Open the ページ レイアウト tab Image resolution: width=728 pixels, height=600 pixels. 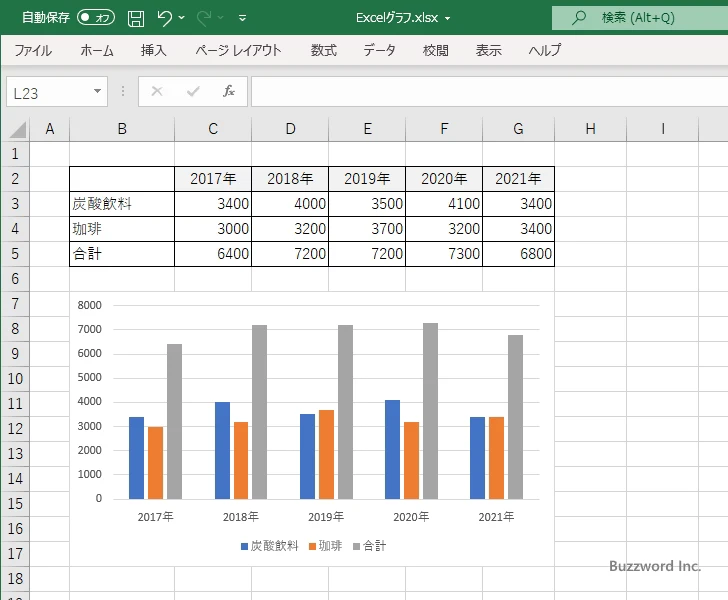tap(238, 50)
